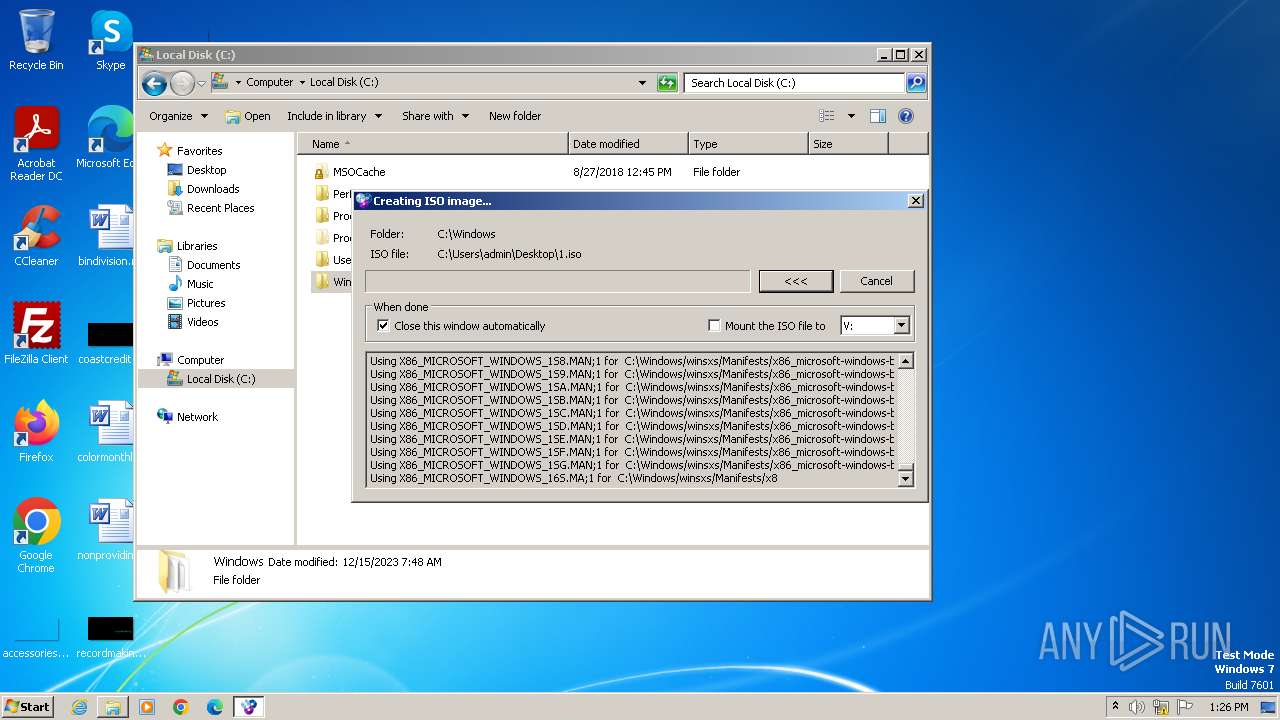Refresh the Local Disk folder view

[667, 83]
